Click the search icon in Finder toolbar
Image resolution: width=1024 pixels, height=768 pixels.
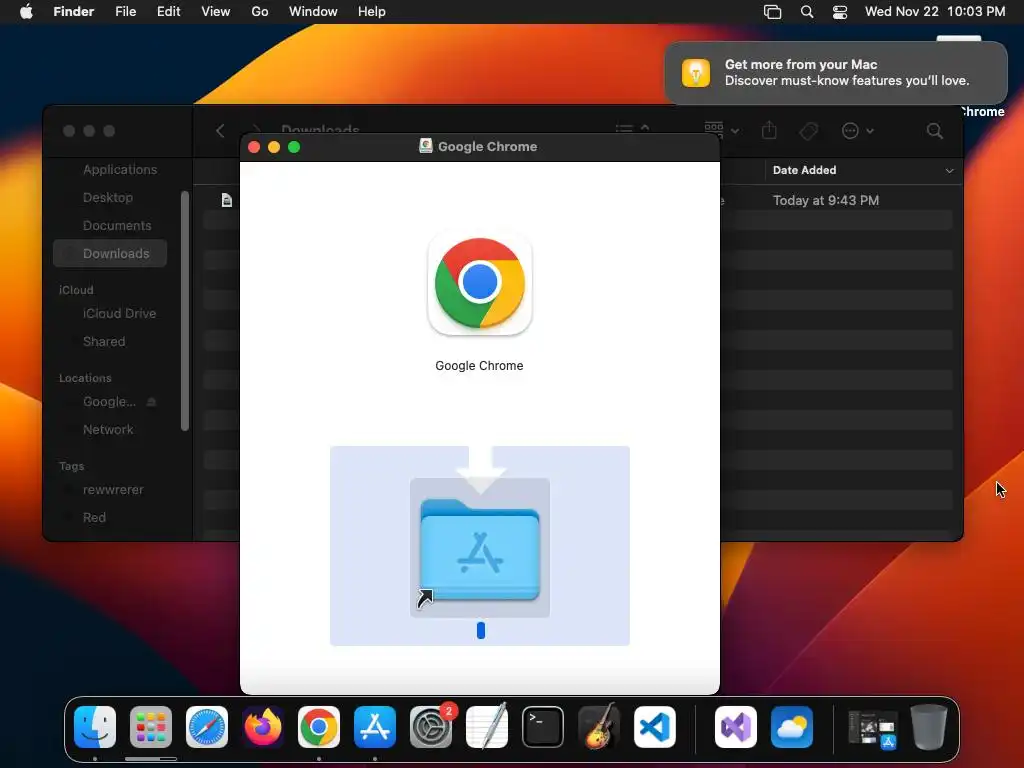[x=935, y=131]
